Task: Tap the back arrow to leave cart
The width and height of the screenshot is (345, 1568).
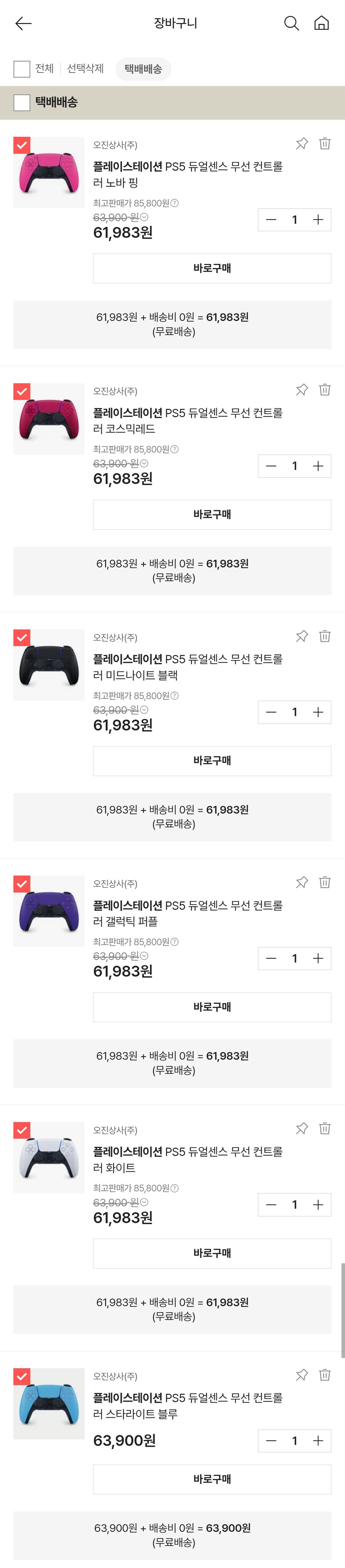Action: pos(23,23)
